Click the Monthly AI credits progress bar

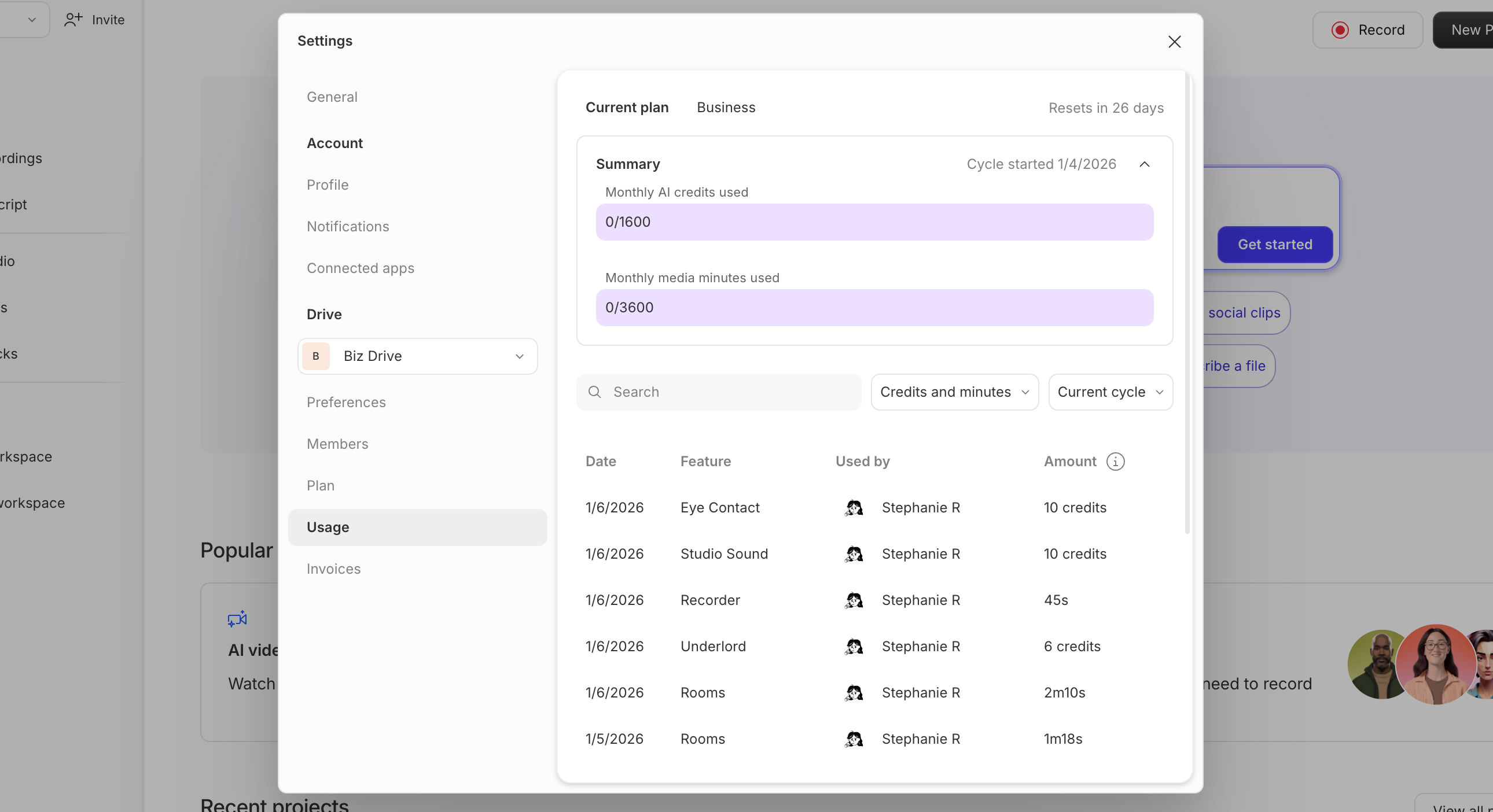click(874, 222)
